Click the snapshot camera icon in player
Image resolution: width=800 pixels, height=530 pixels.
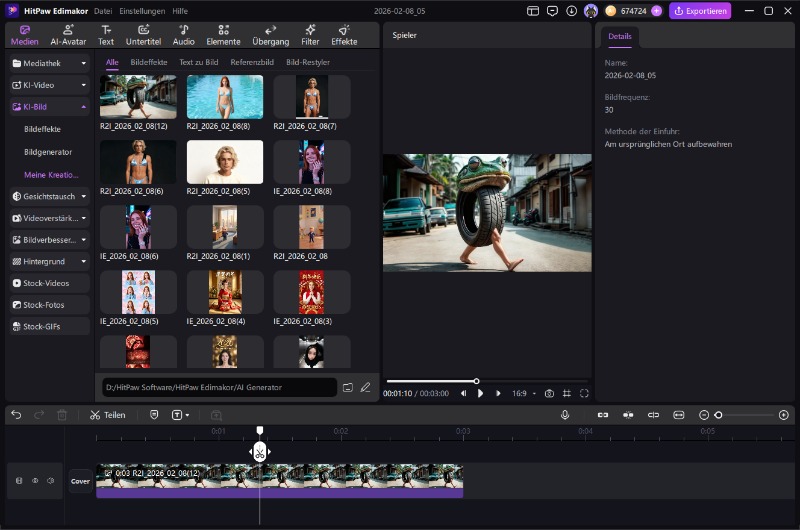[x=549, y=394]
